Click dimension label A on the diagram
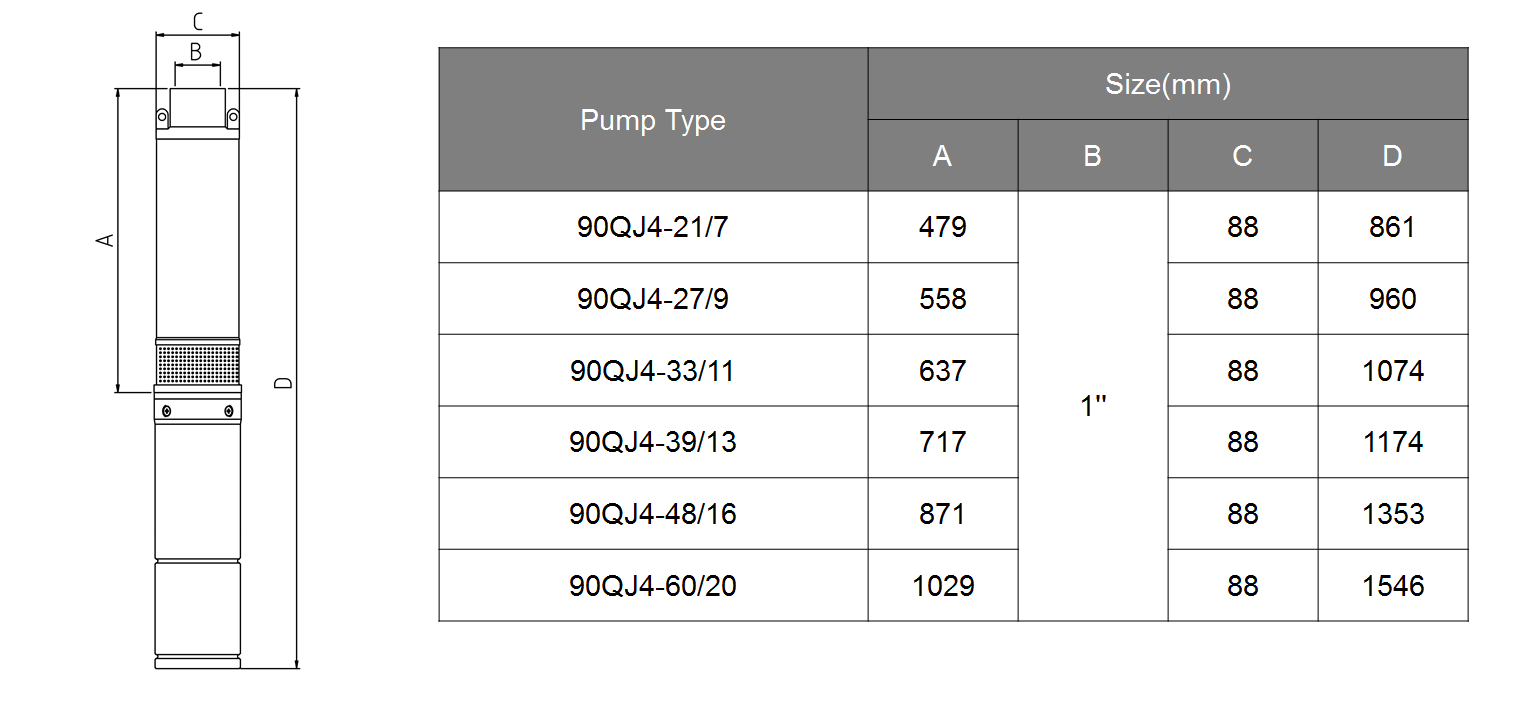Image resolution: width=1532 pixels, height=719 pixels. (x=104, y=240)
